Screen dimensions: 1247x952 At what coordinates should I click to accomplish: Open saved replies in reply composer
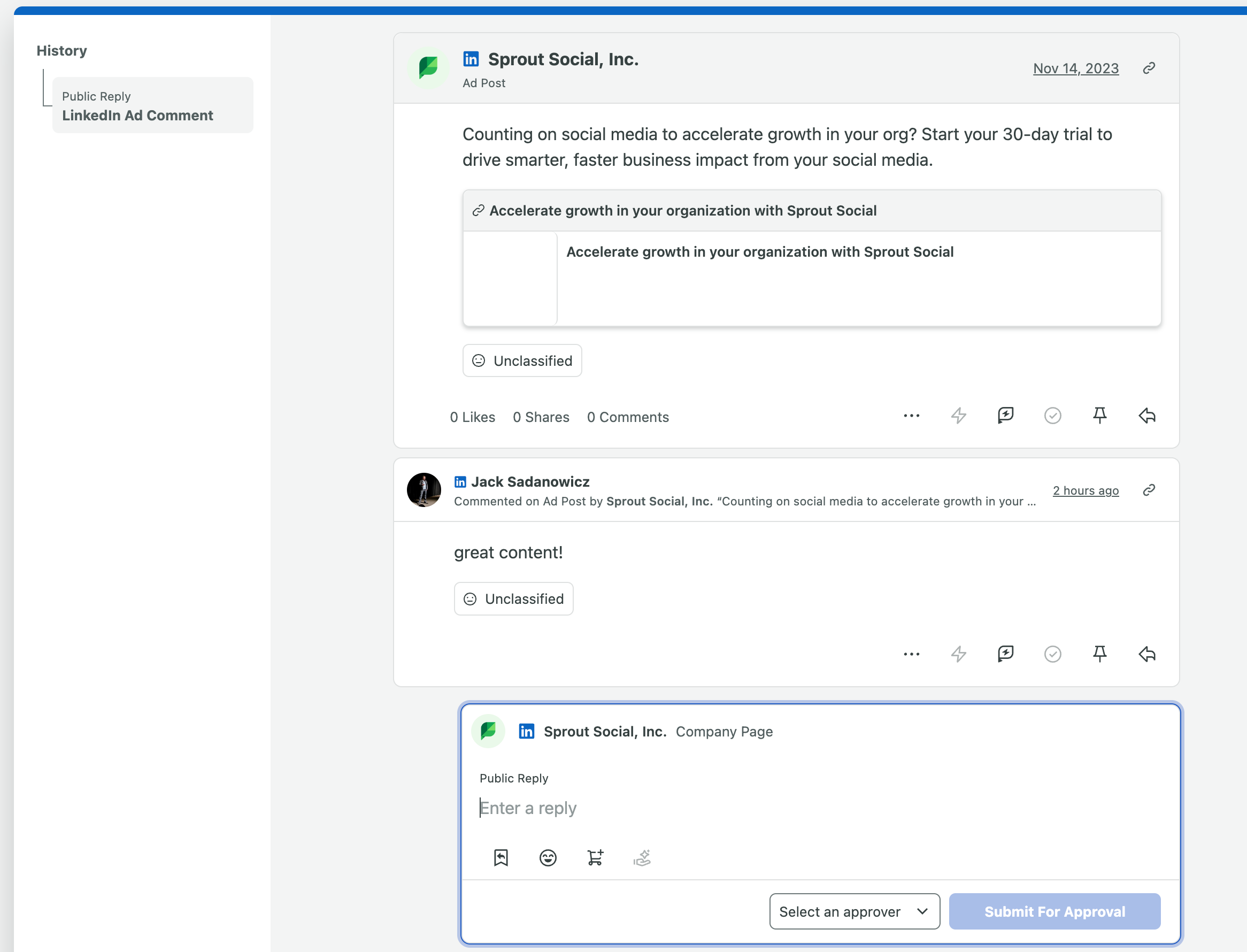[x=501, y=858]
